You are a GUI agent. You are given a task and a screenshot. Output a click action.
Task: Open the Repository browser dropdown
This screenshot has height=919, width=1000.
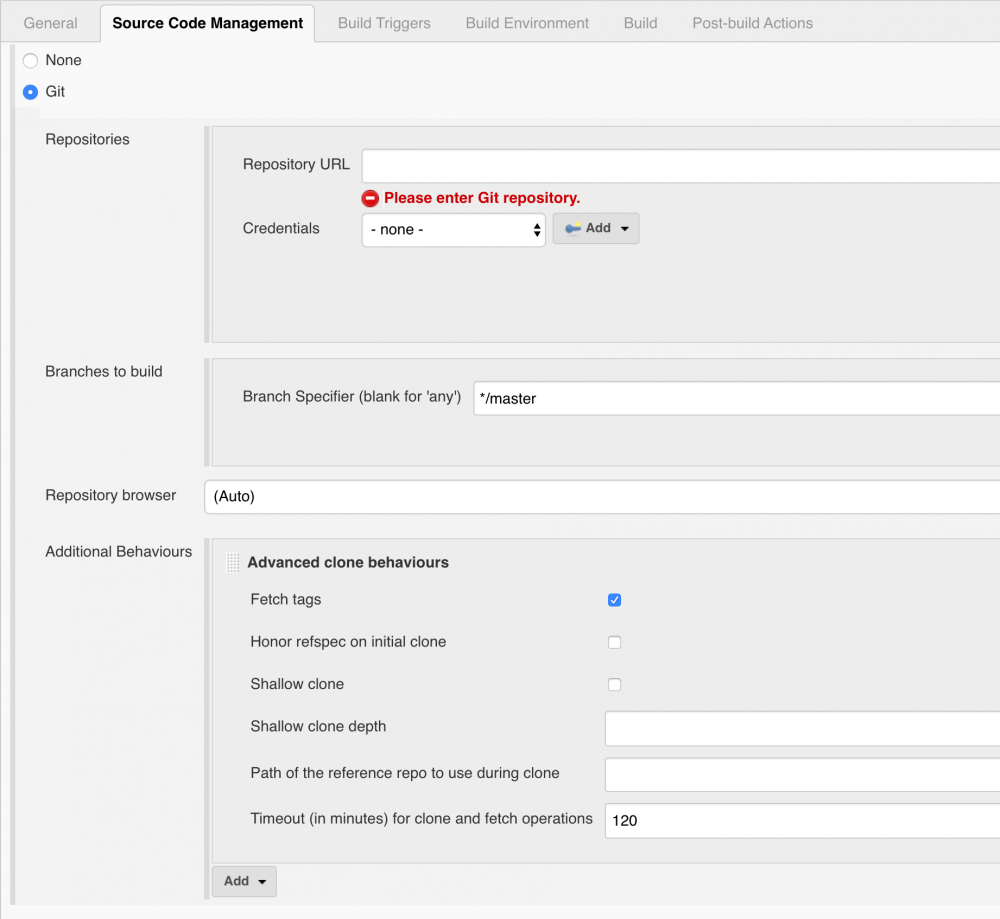click(x=600, y=497)
